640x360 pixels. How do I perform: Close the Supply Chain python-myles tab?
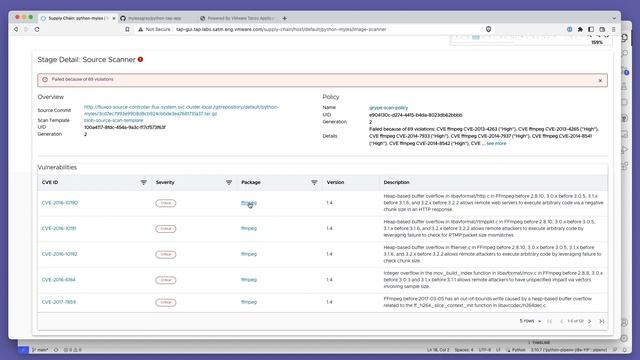click(x=114, y=18)
